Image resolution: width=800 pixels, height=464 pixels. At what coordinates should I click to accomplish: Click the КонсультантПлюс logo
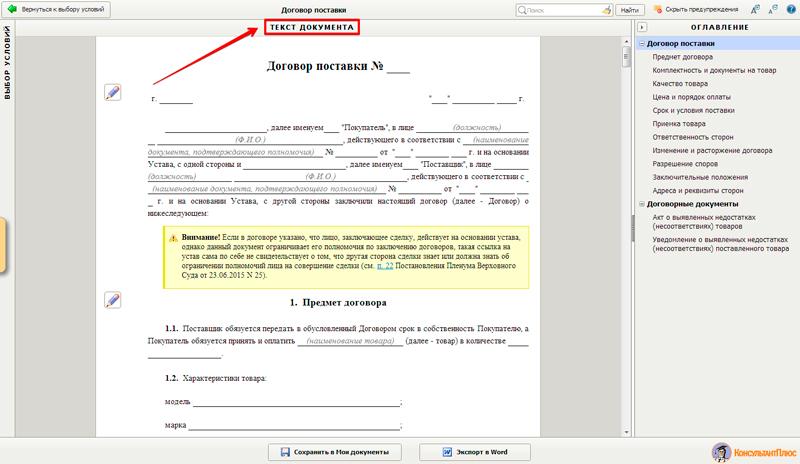click(754, 452)
